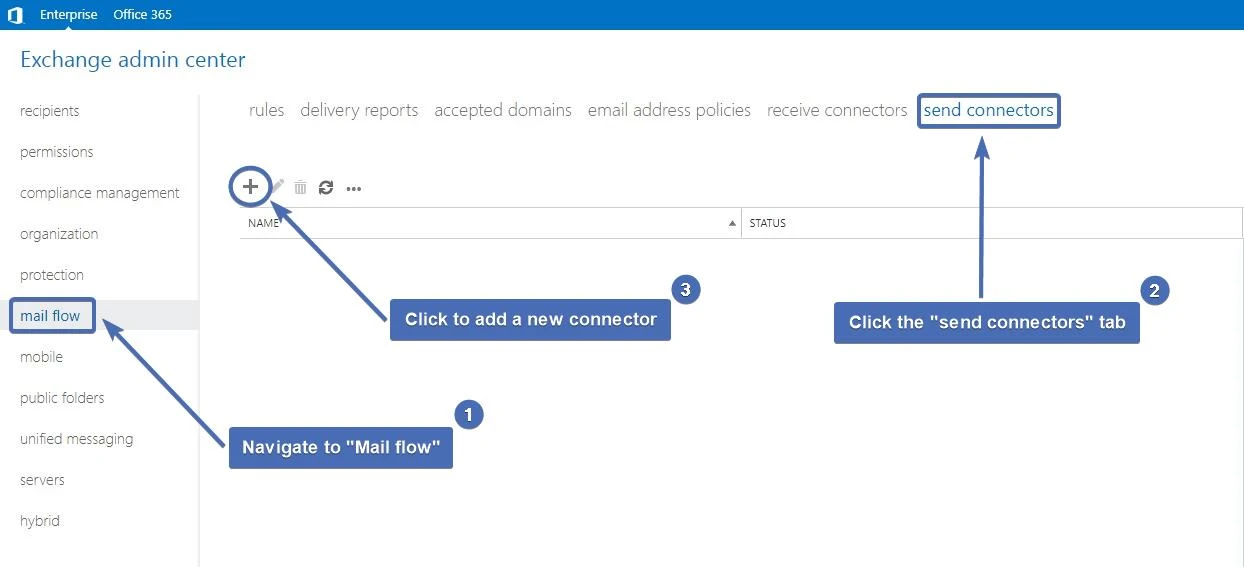This screenshot has height=567, width=1244.
Task: Click the STATUS column header
Action: (992, 223)
